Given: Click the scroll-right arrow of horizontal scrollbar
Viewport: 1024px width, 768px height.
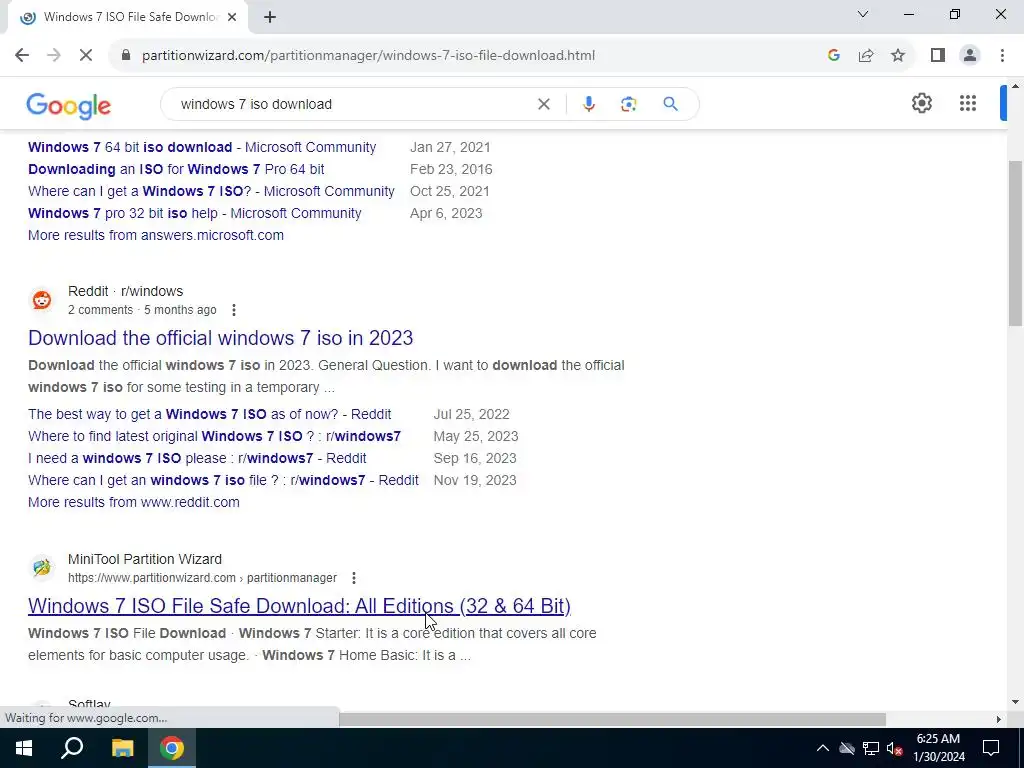Looking at the screenshot, I should click(x=998, y=719).
